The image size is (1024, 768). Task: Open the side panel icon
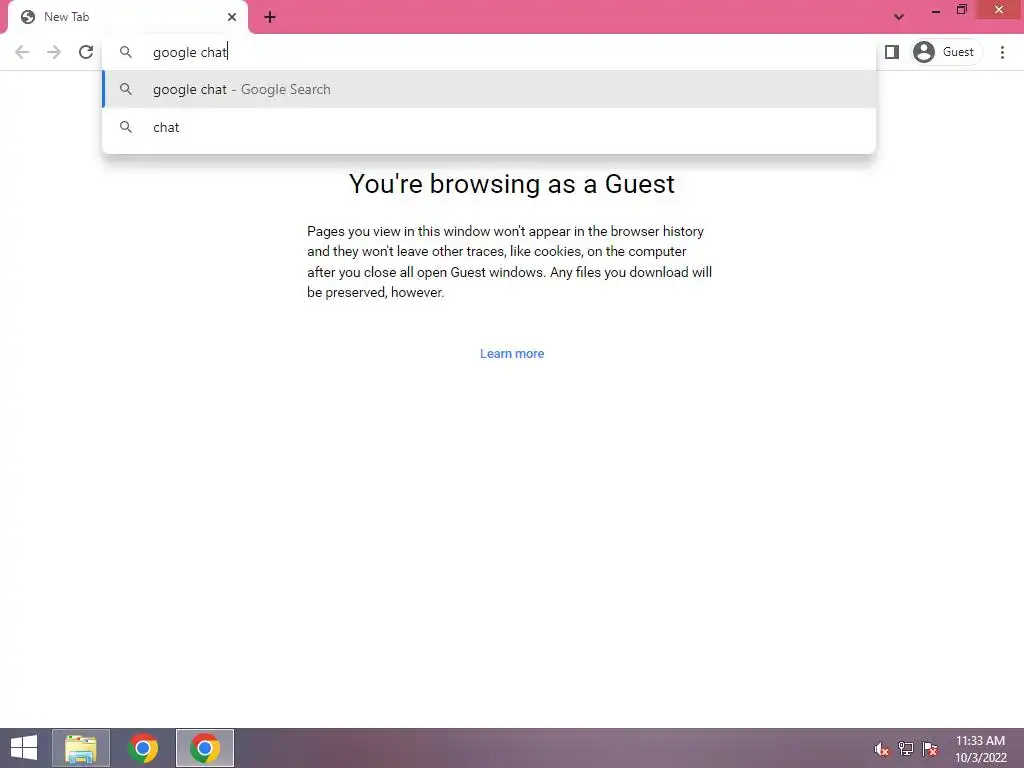[891, 52]
